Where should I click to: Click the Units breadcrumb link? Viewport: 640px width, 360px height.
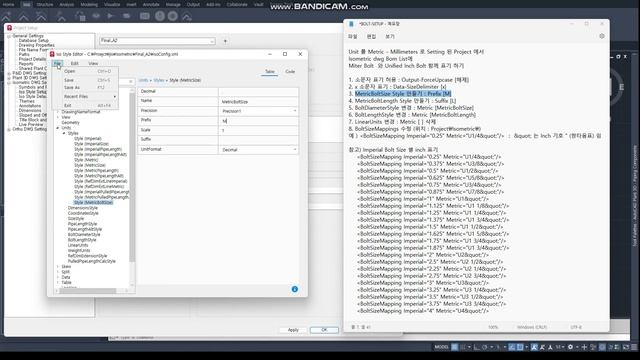point(143,80)
